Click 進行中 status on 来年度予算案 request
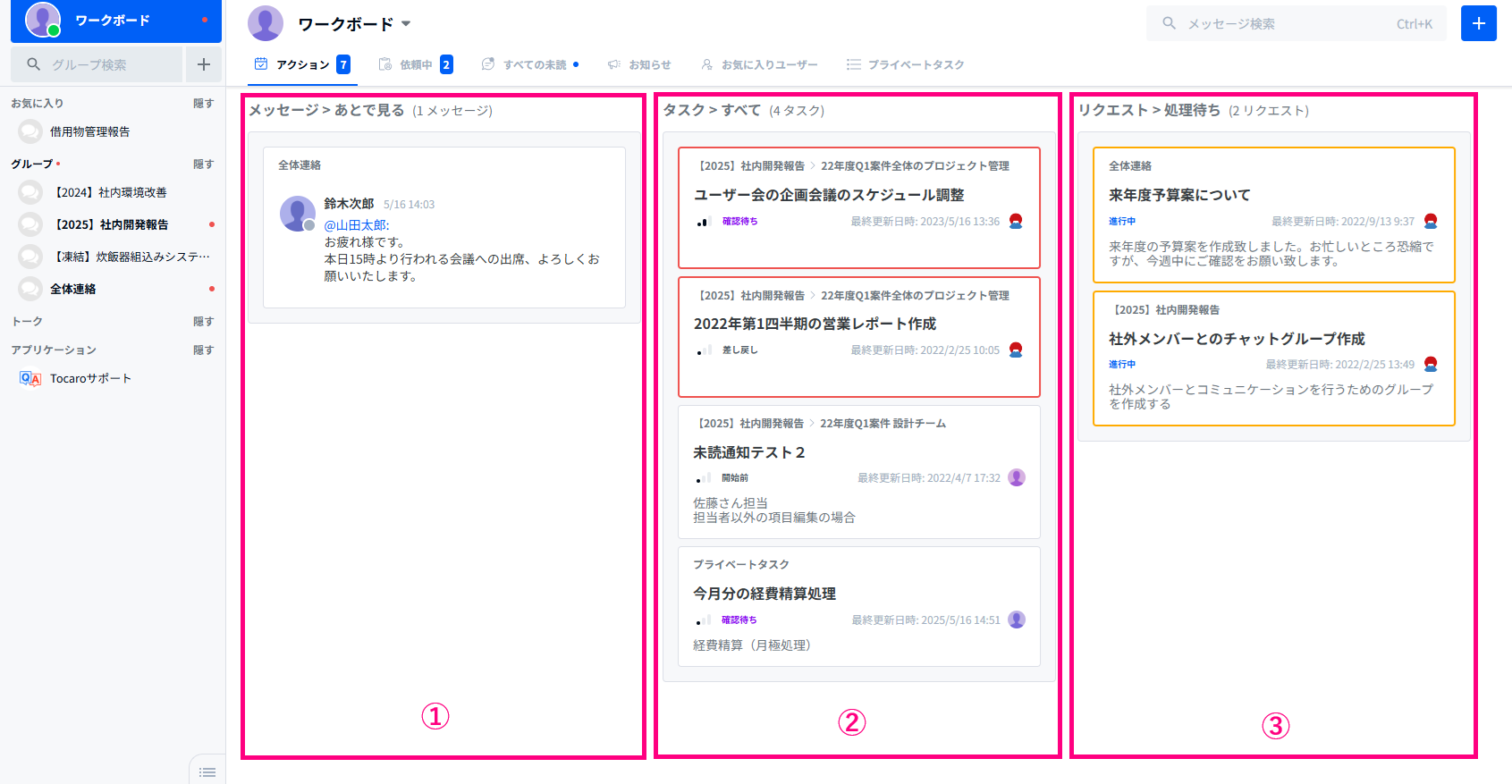Image resolution: width=1512 pixels, height=784 pixels. [x=1122, y=221]
